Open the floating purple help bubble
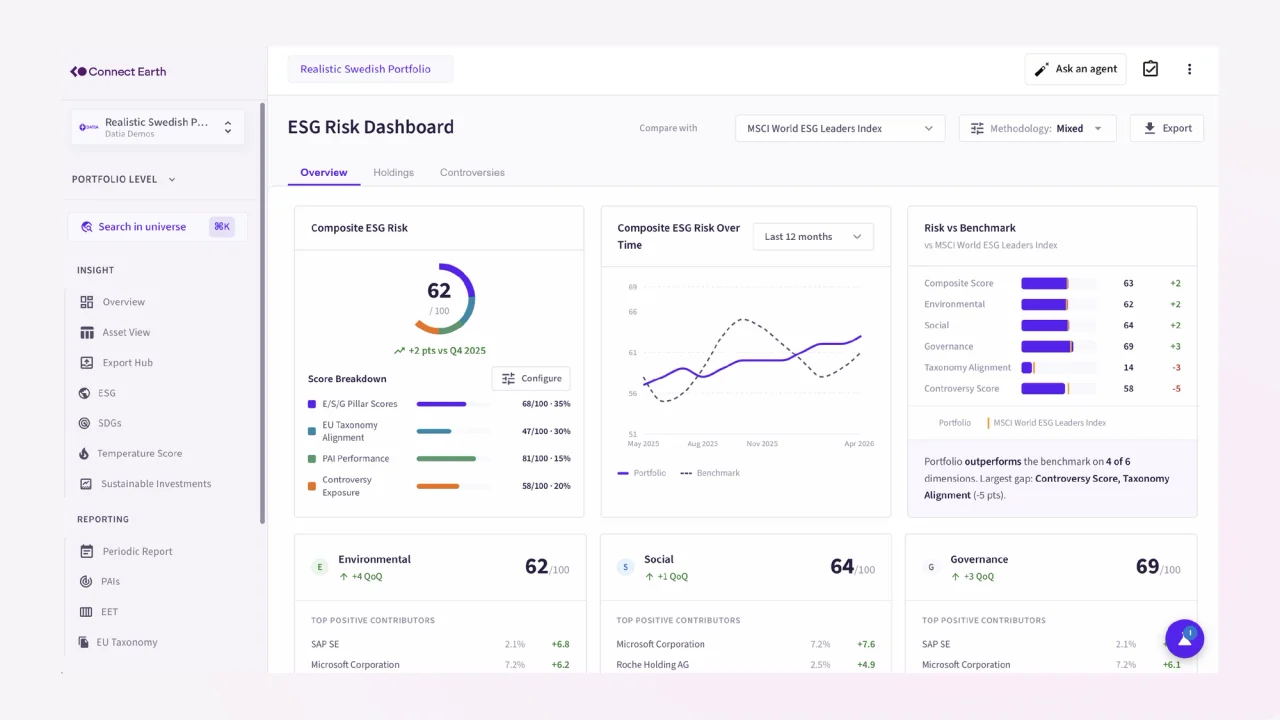1280x720 pixels. pos(1185,638)
